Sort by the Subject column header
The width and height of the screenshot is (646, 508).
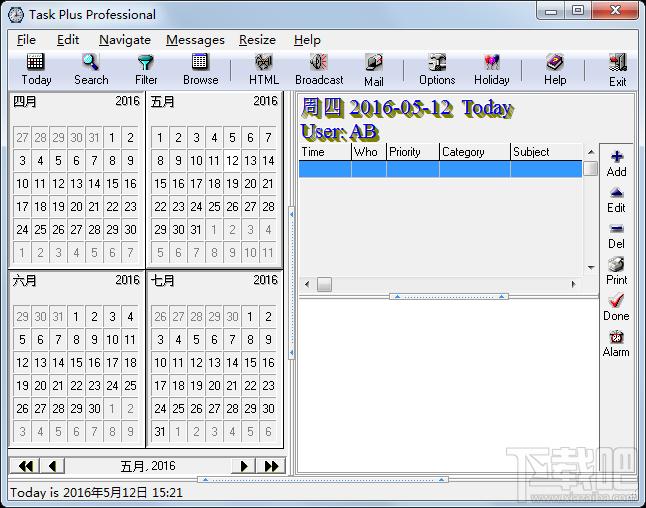click(546, 152)
